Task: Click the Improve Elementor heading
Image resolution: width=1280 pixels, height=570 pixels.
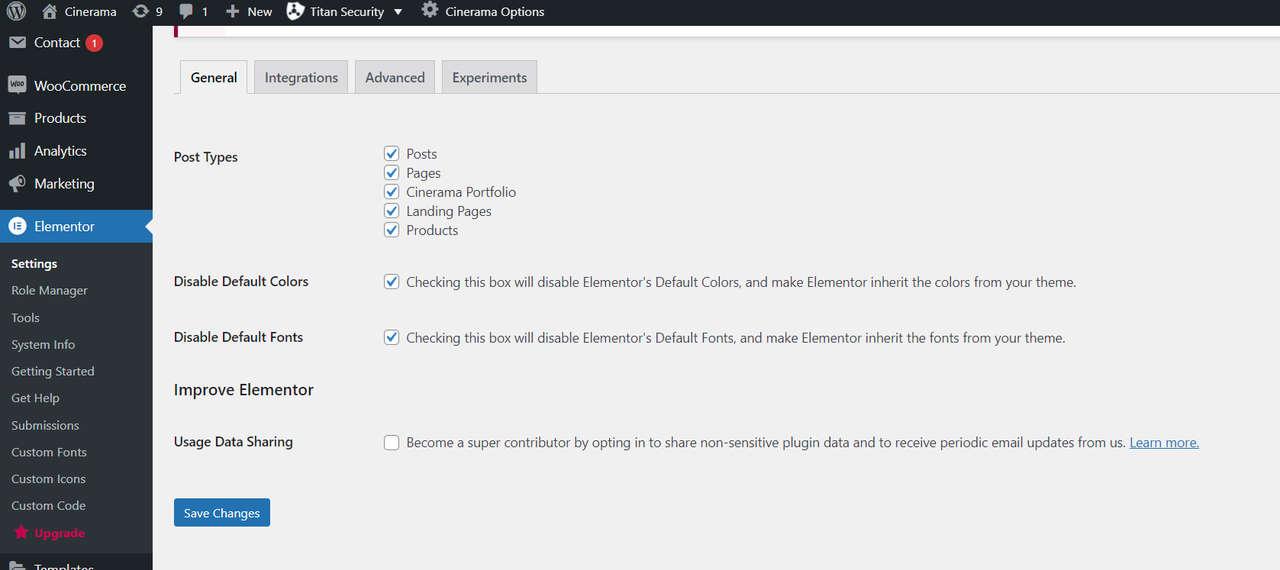Action: [x=244, y=390]
